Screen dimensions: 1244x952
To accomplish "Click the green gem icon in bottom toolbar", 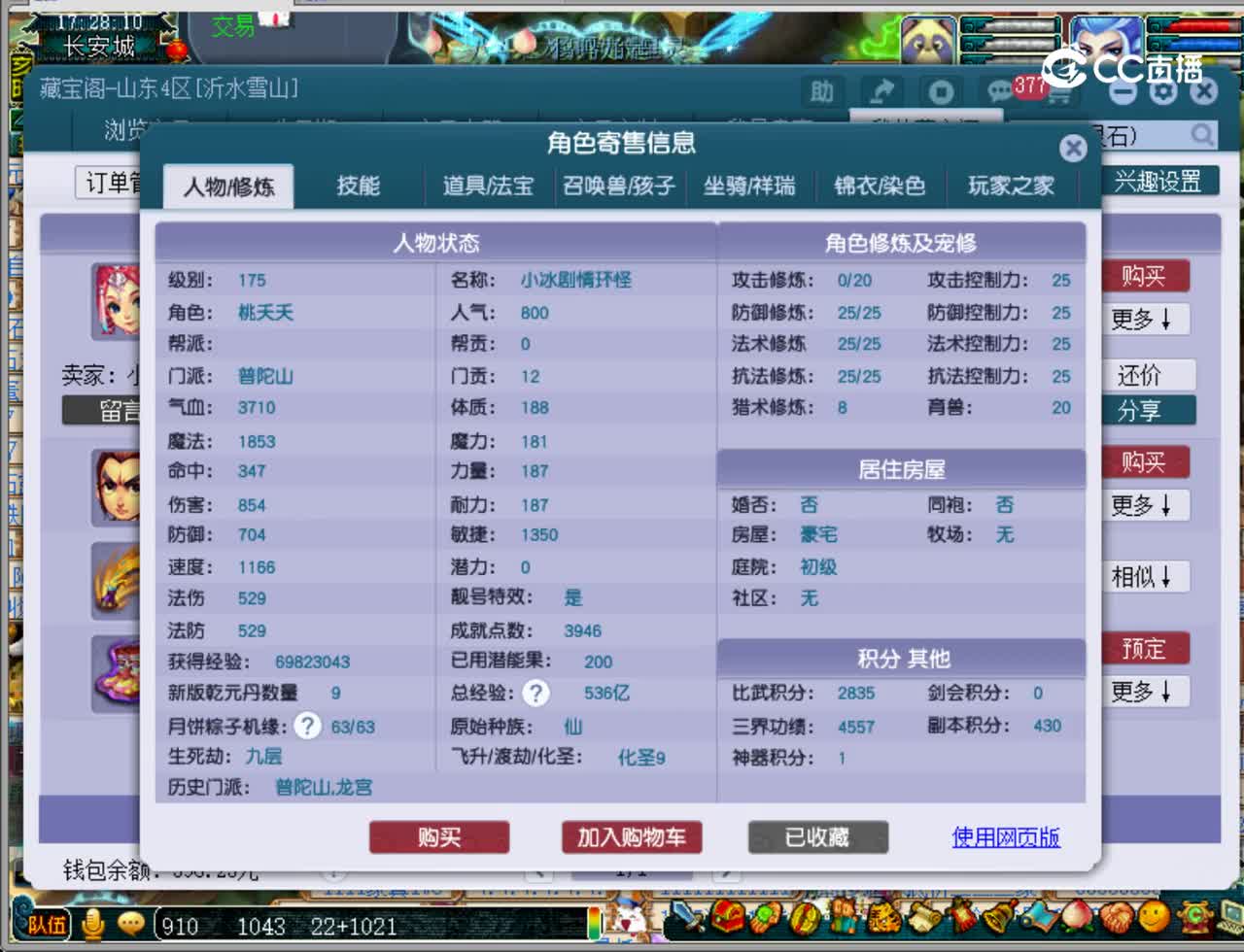I will click(766, 917).
